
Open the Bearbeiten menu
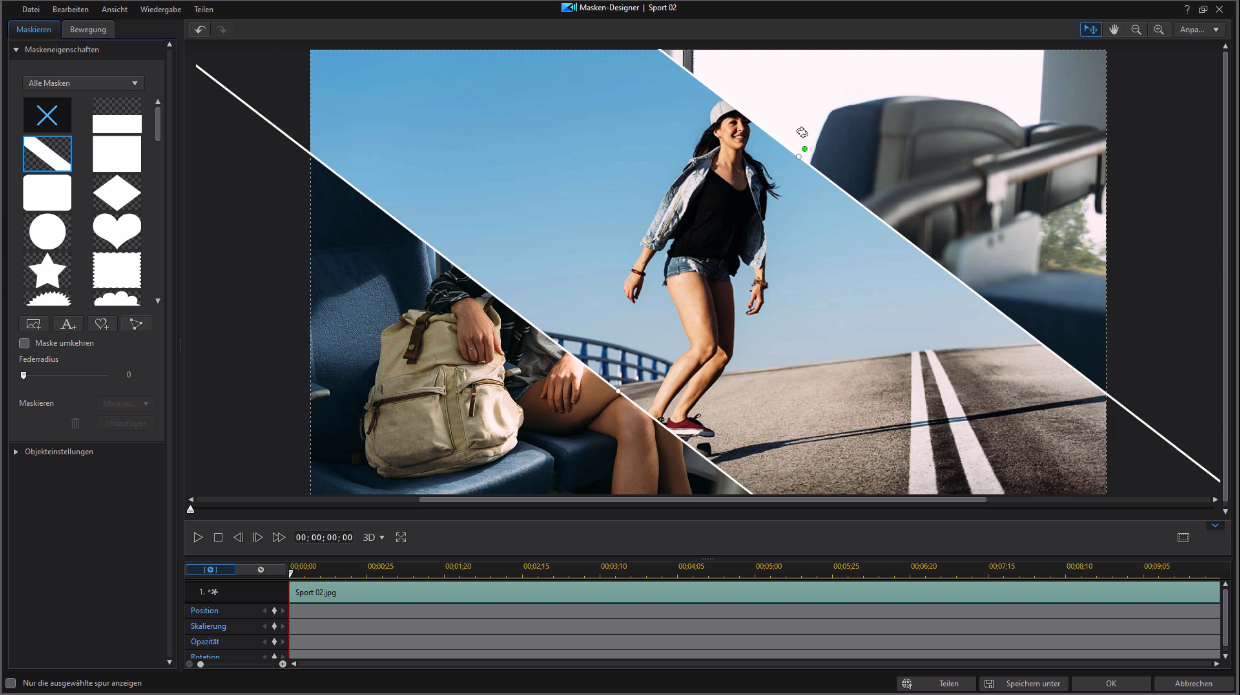tap(70, 9)
